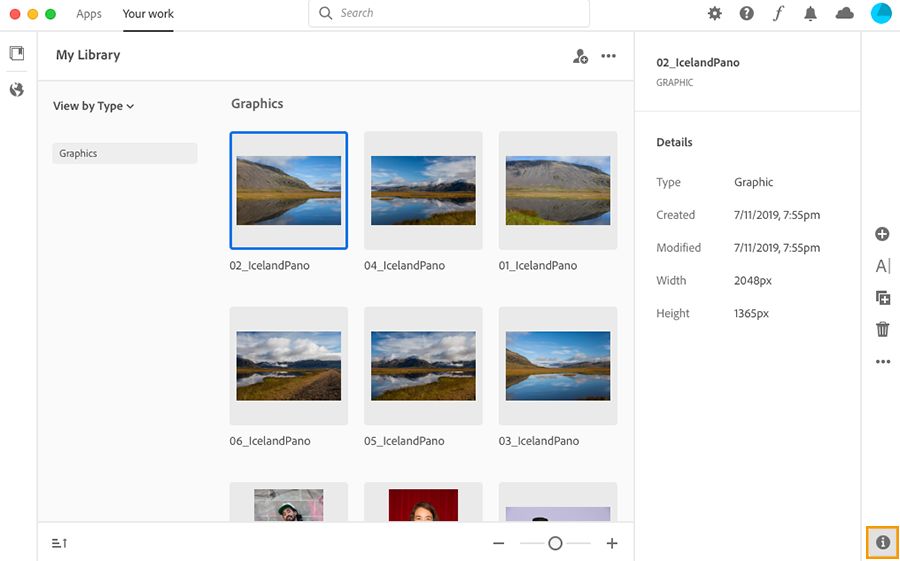Expand the View by Type dropdown
Screen dimensions: 900x561
[x=93, y=106]
